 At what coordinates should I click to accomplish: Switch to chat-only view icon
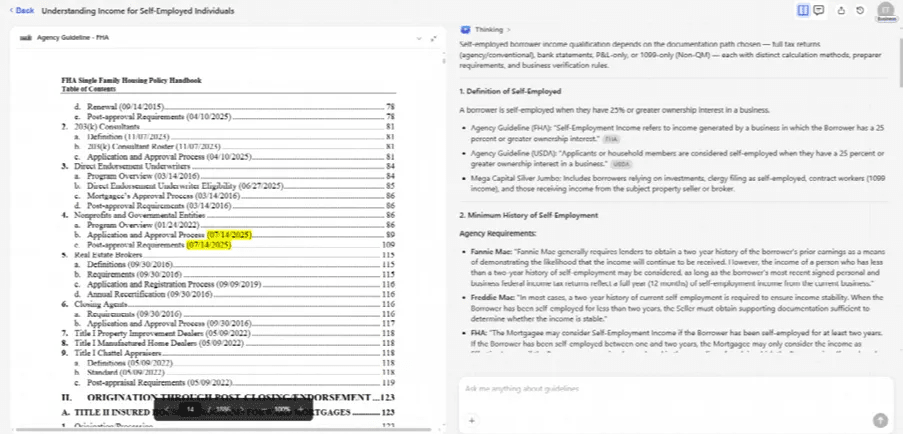tap(819, 10)
